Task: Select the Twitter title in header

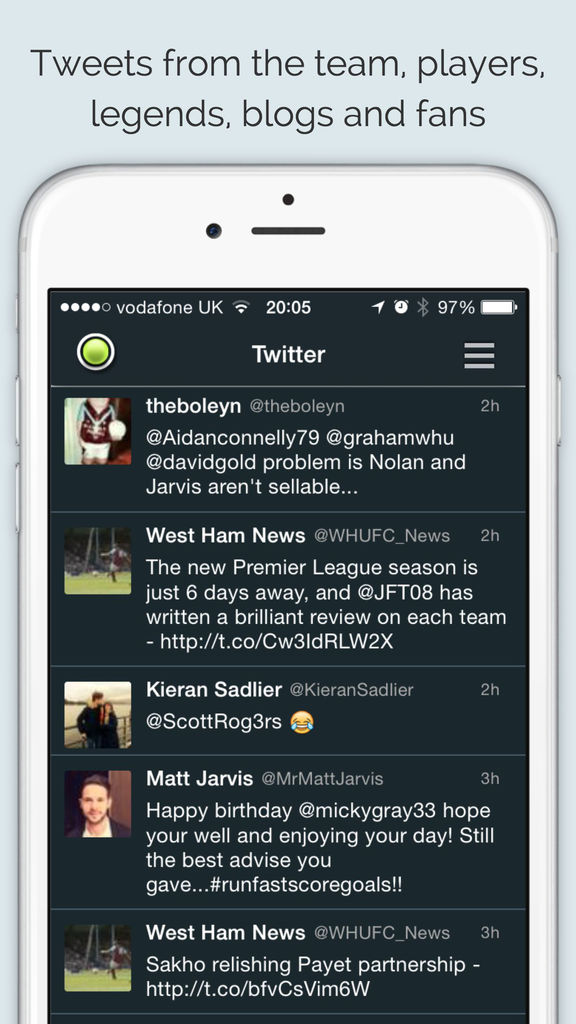Action: [289, 355]
